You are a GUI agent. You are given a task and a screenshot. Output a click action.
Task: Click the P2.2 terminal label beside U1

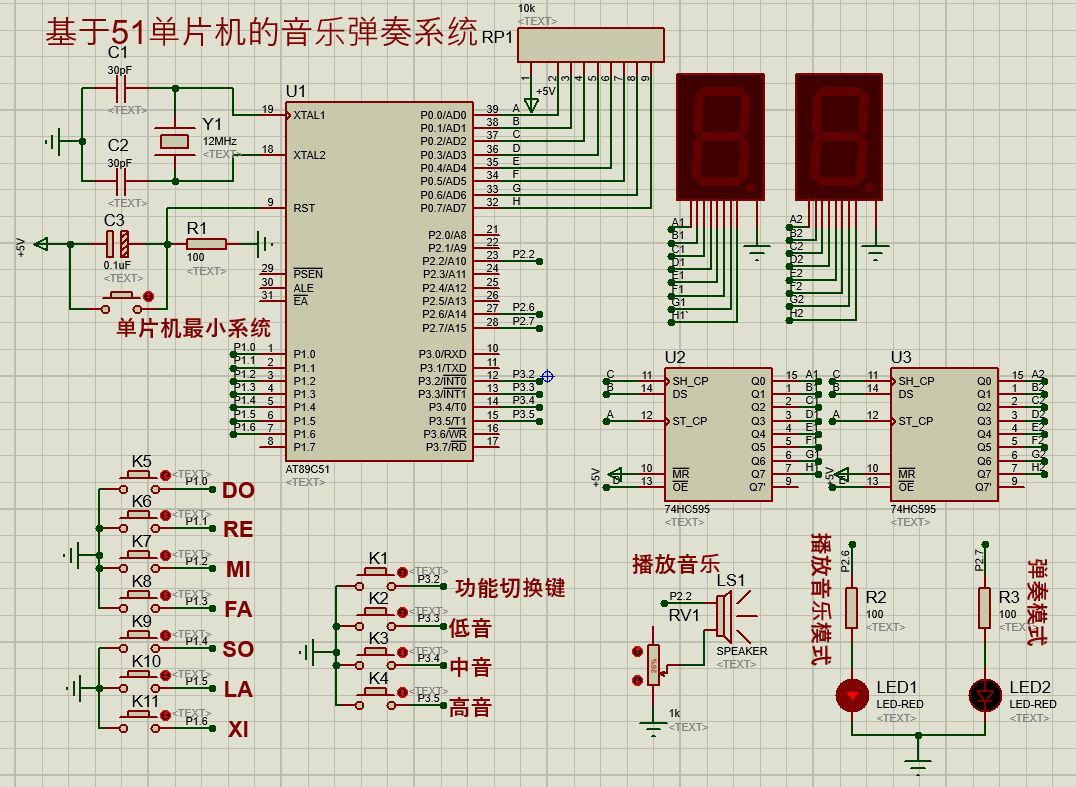click(x=524, y=255)
